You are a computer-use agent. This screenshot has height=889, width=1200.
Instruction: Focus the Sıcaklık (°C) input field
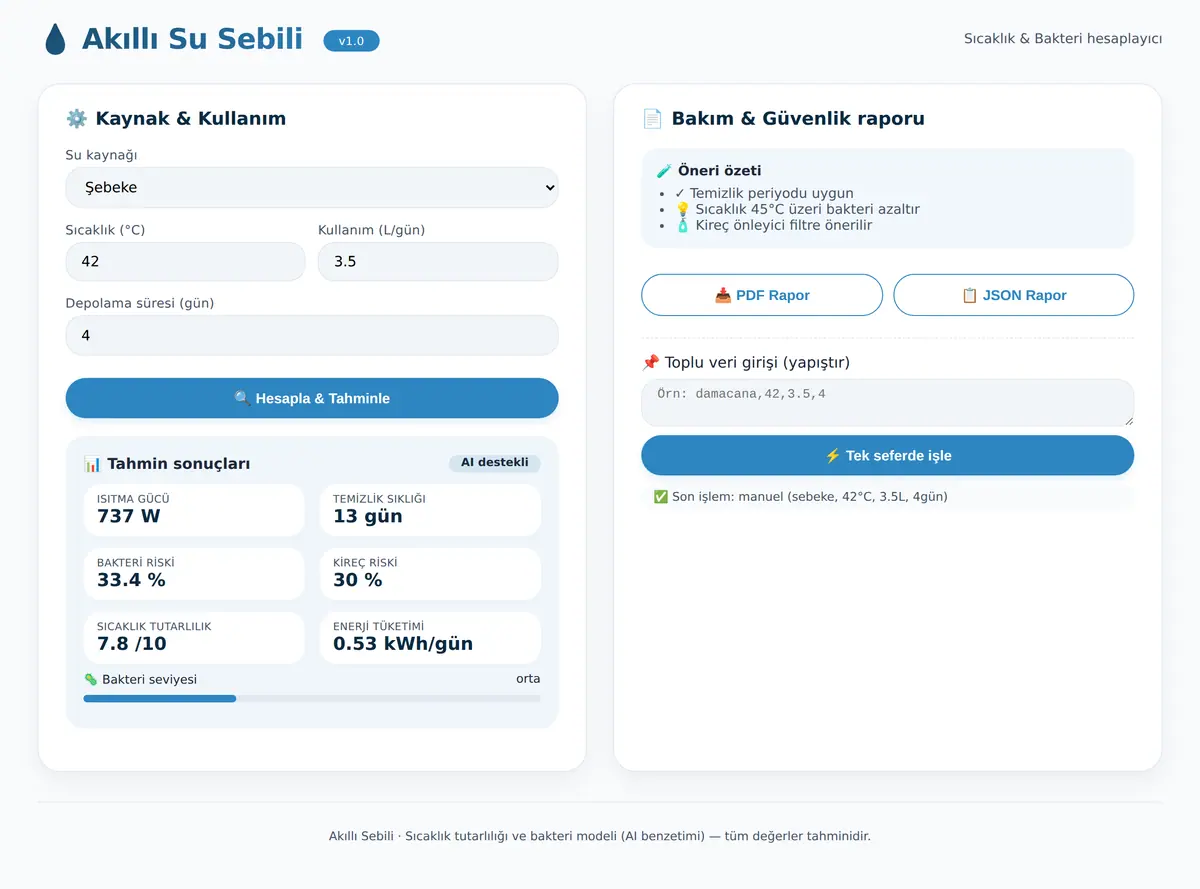[x=186, y=262]
